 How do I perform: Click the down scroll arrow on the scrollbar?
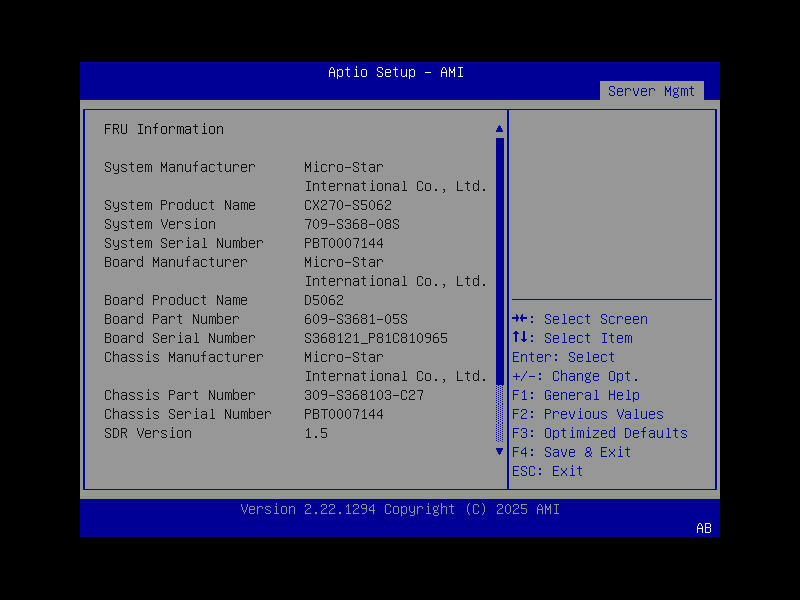coord(499,451)
